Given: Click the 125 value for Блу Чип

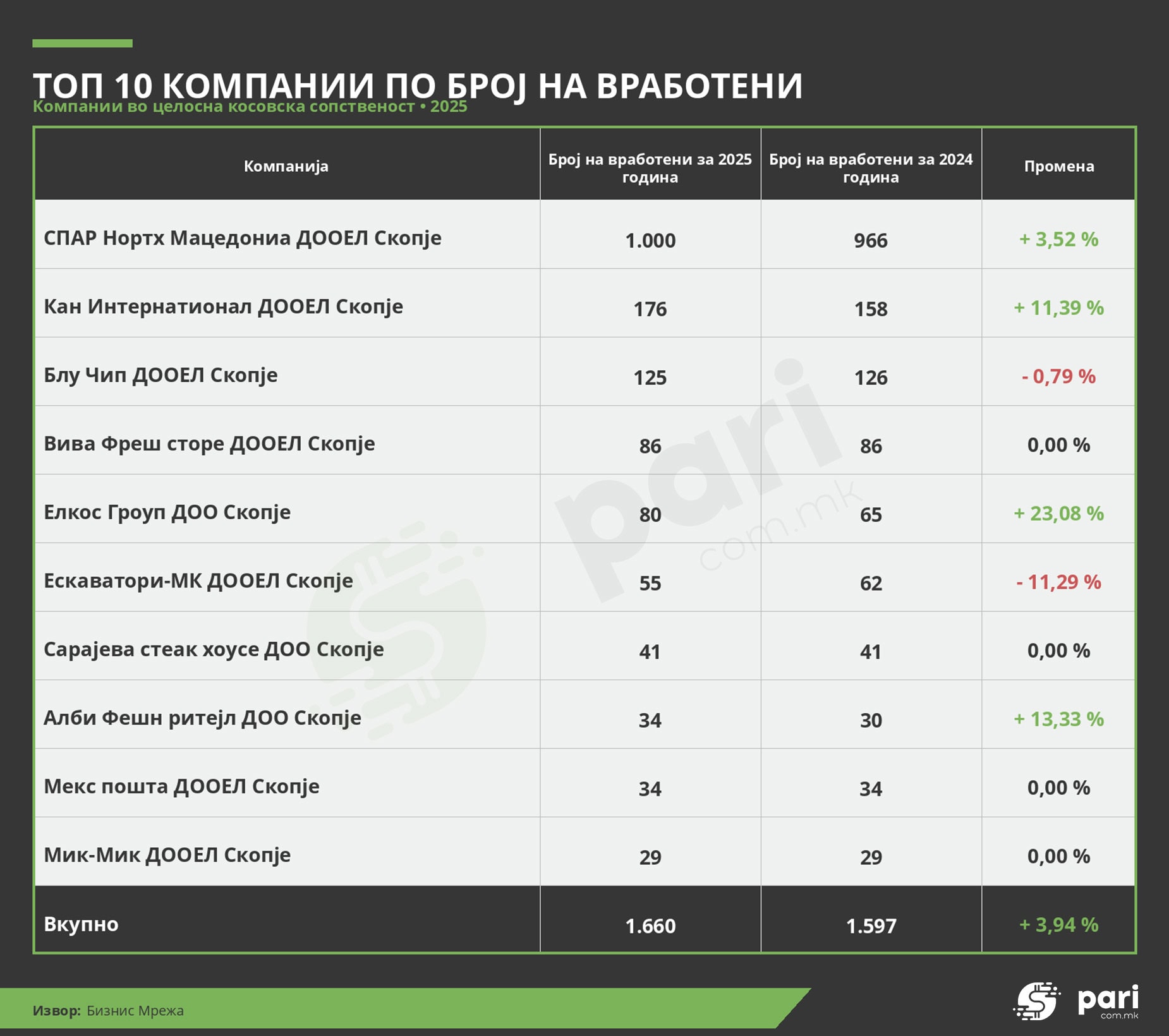Looking at the screenshot, I should pyautogui.click(x=650, y=378).
